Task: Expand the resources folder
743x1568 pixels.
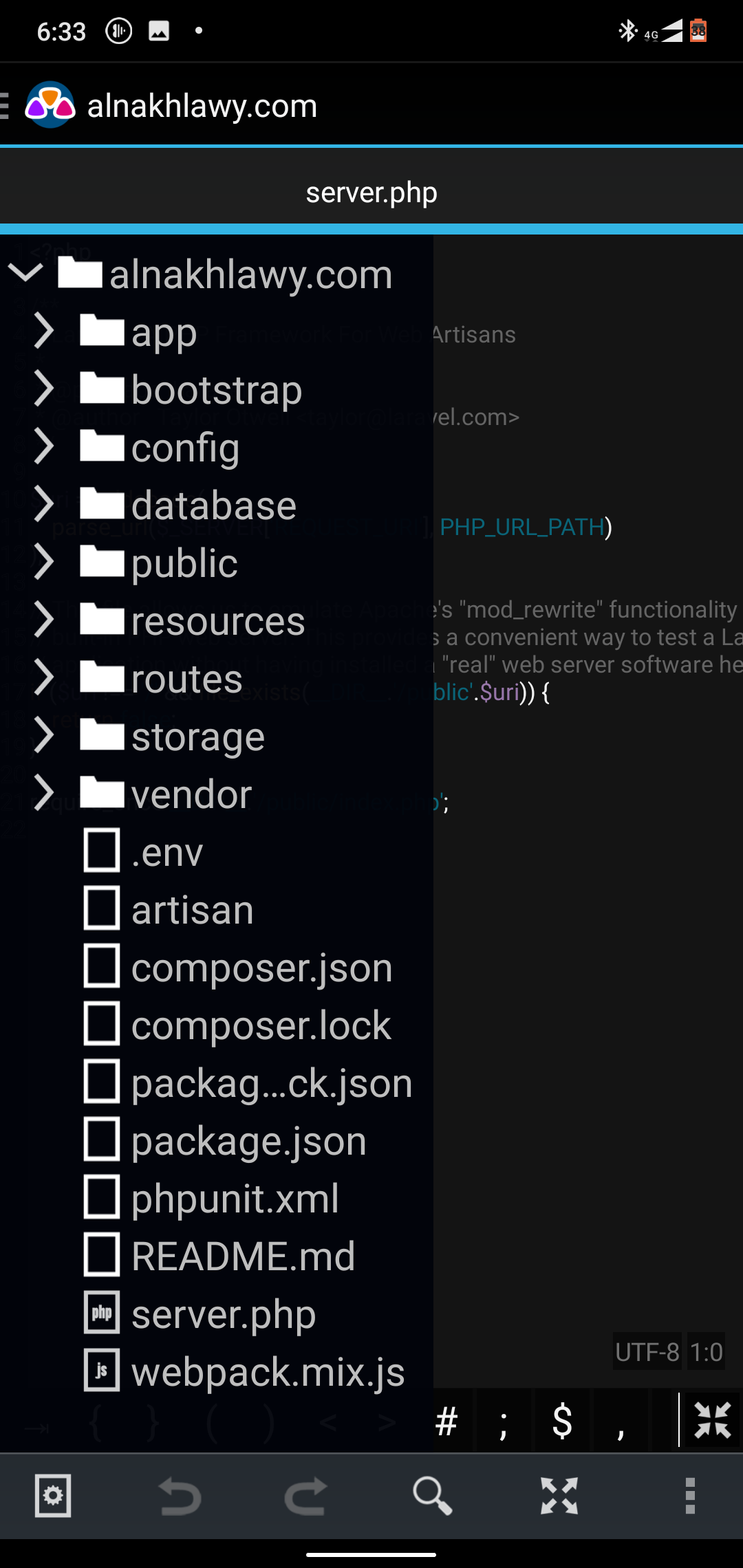Action: pyautogui.click(x=44, y=620)
